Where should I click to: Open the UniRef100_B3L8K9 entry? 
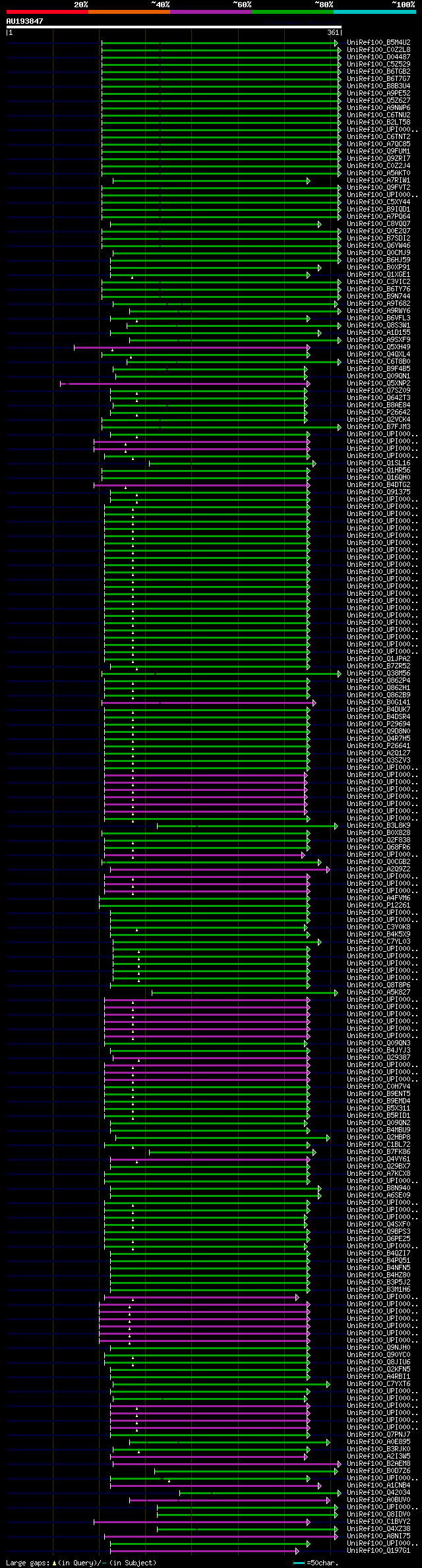click(x=378, y=826)
